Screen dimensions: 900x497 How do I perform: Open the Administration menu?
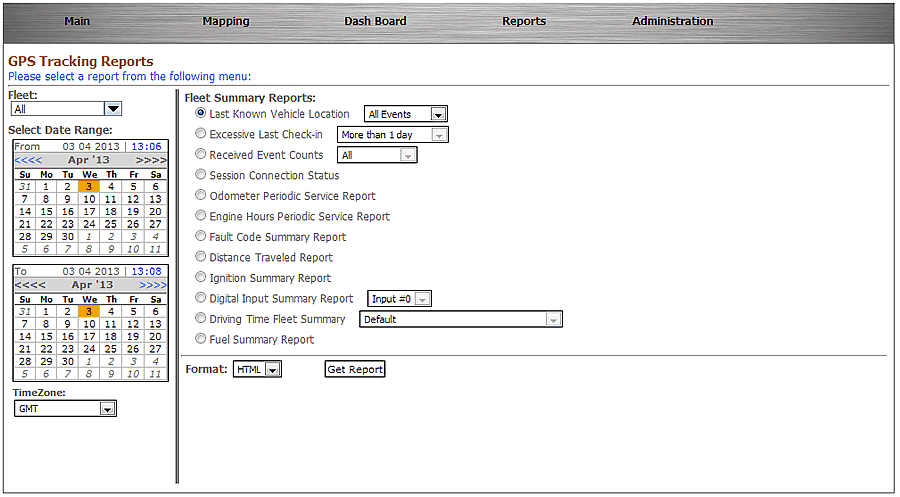click(673, 21)
